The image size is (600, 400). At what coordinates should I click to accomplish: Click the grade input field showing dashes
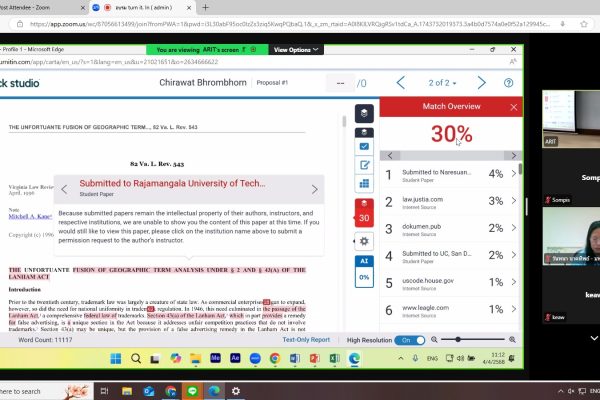340,83
